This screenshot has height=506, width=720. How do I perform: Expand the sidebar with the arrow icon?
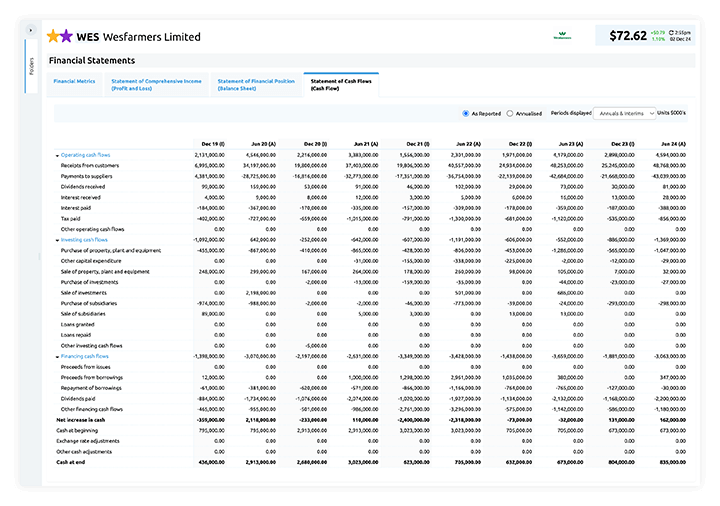(x=32, y=30)
